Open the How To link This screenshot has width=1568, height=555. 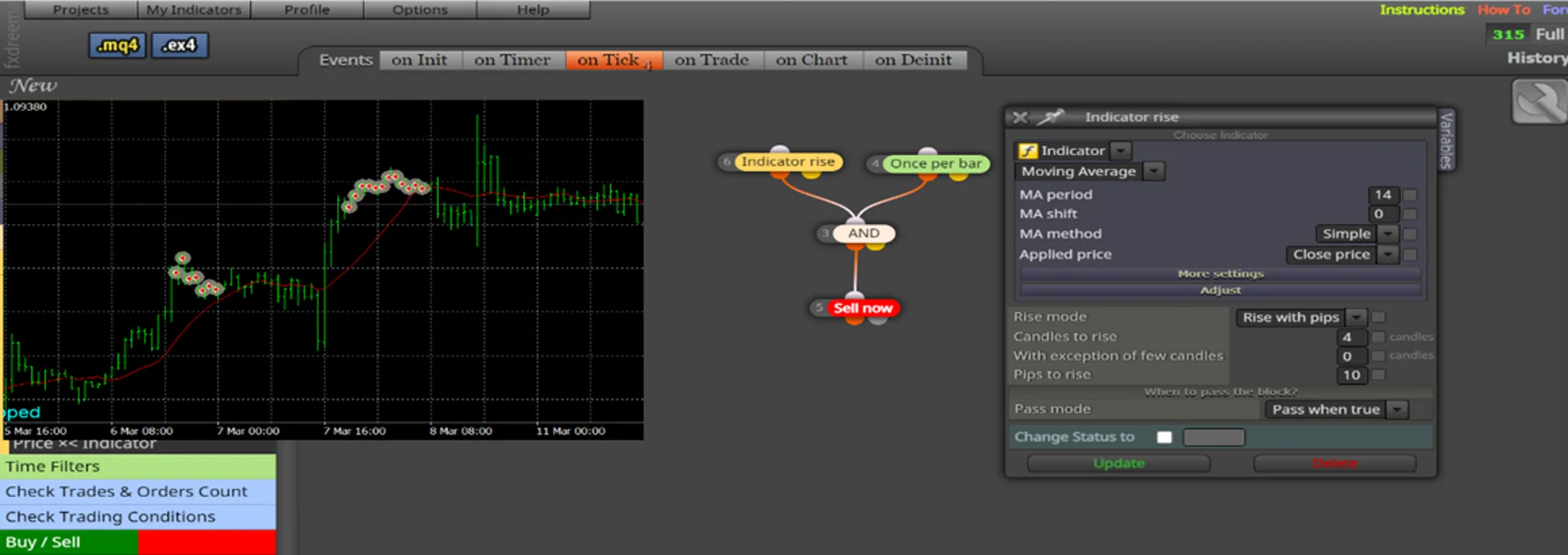click(1504, 10)
